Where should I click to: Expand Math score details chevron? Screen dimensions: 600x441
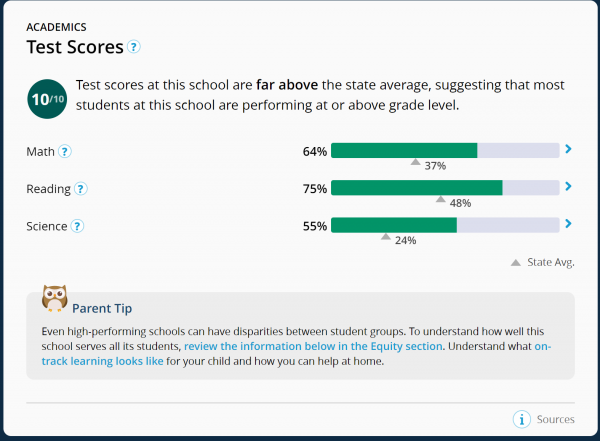tap(569, 149)
